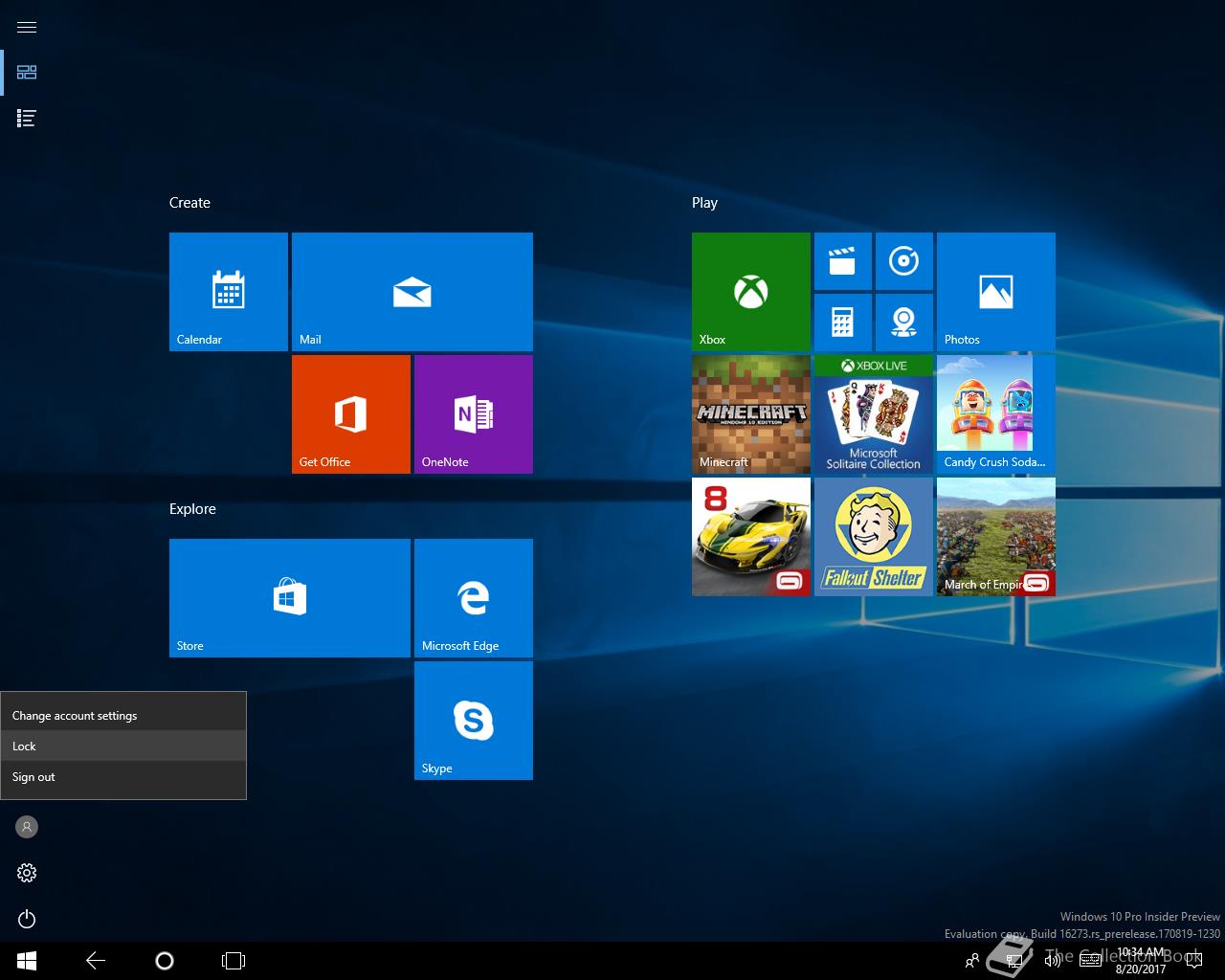Open Settings gear in sidebar
This screenshot has height=980, width=1225.
(27, 873)
